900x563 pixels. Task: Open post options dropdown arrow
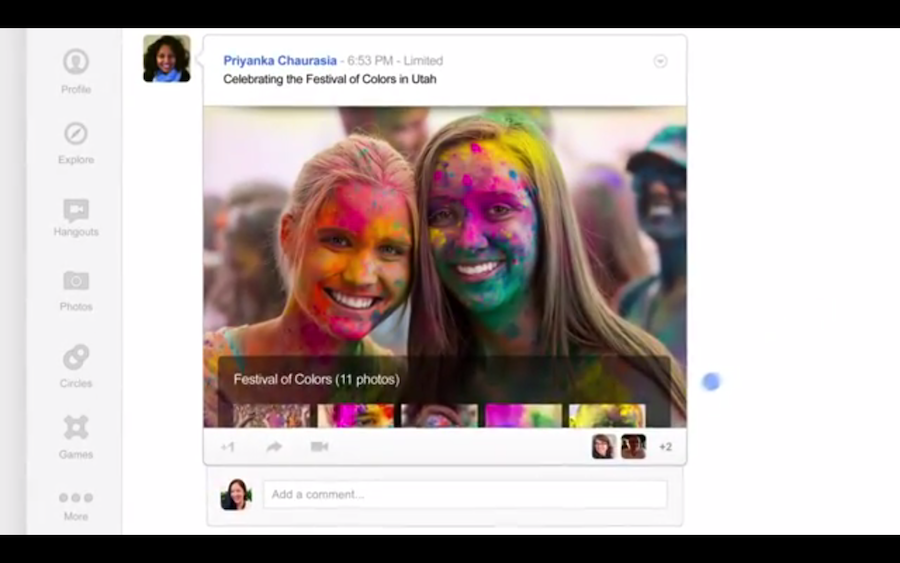[x=660, y=61]
